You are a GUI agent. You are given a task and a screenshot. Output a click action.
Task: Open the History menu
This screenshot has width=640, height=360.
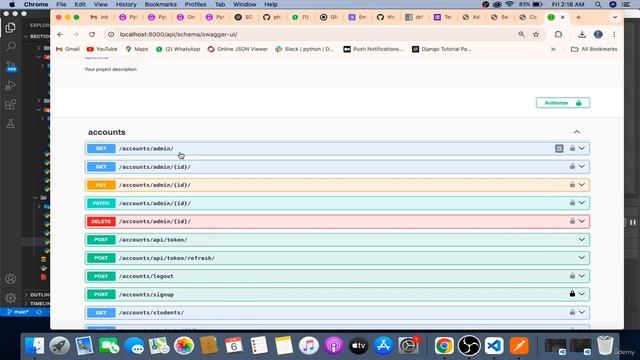click(126, 4)
